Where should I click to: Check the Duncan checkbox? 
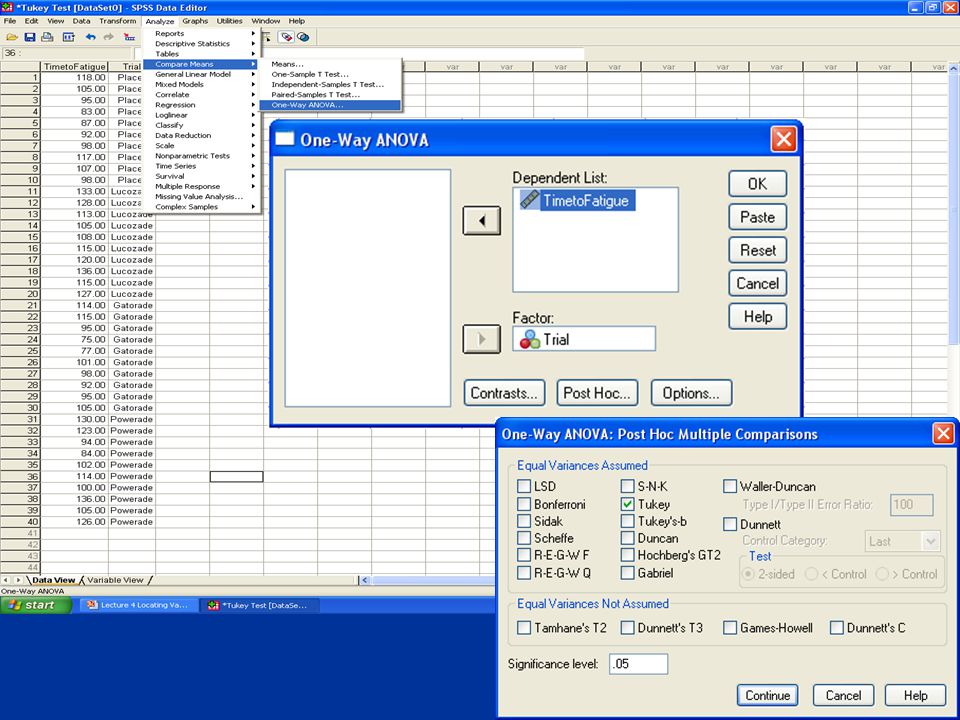tap(627, 538)
